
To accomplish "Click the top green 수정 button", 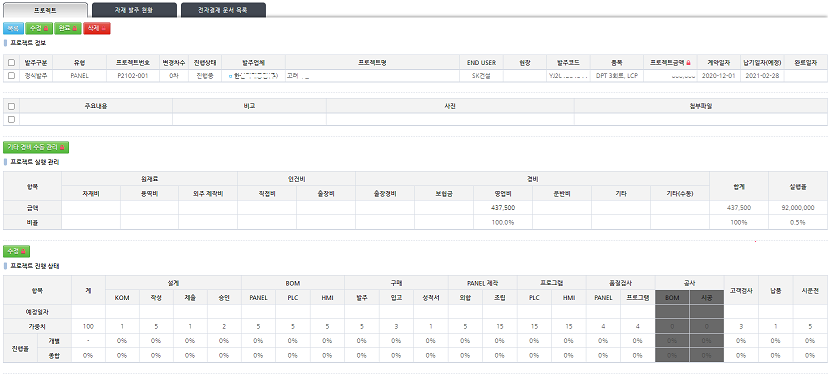I will 38,28.
